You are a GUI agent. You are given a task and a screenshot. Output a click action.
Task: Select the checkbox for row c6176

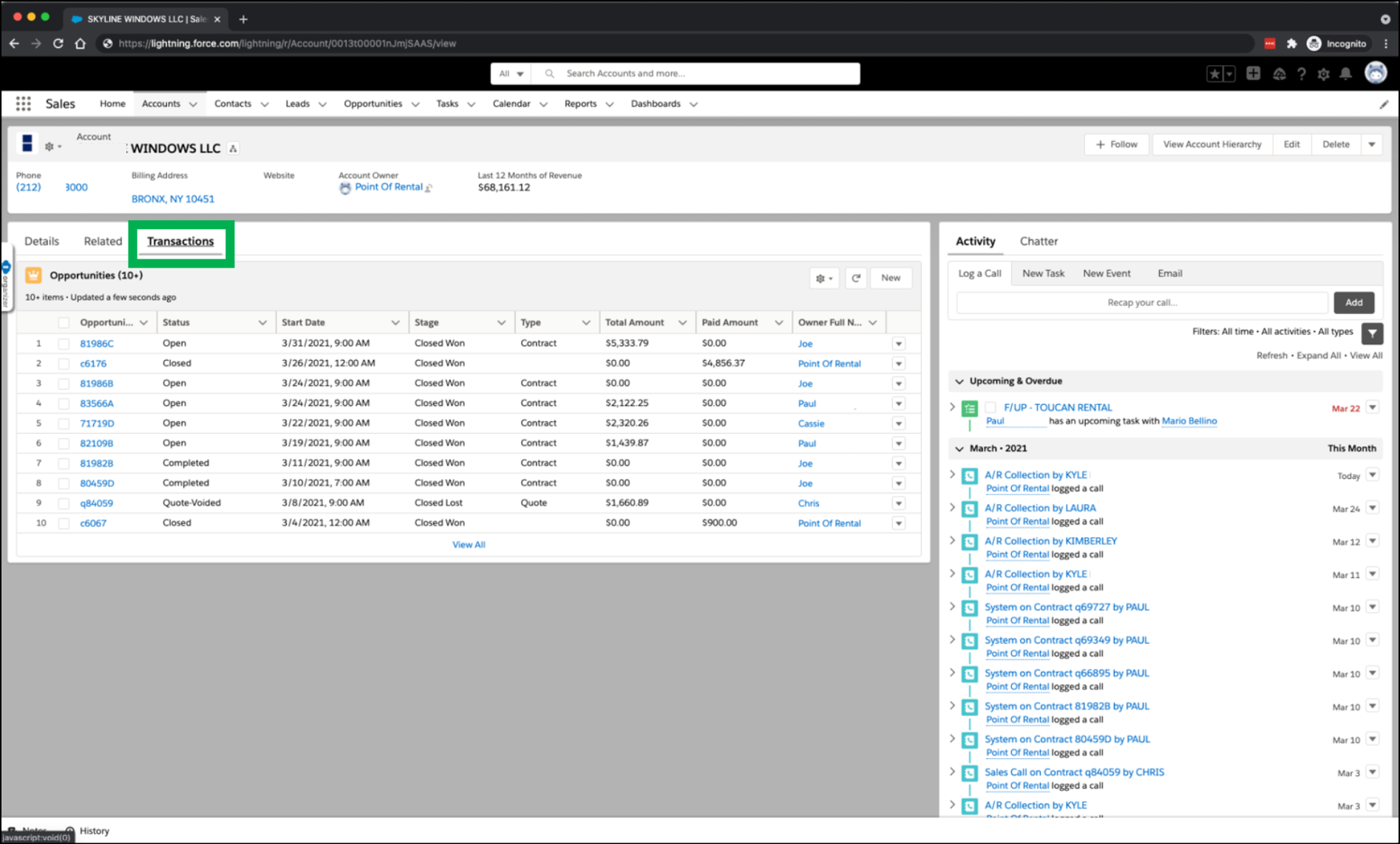point(64,364)
